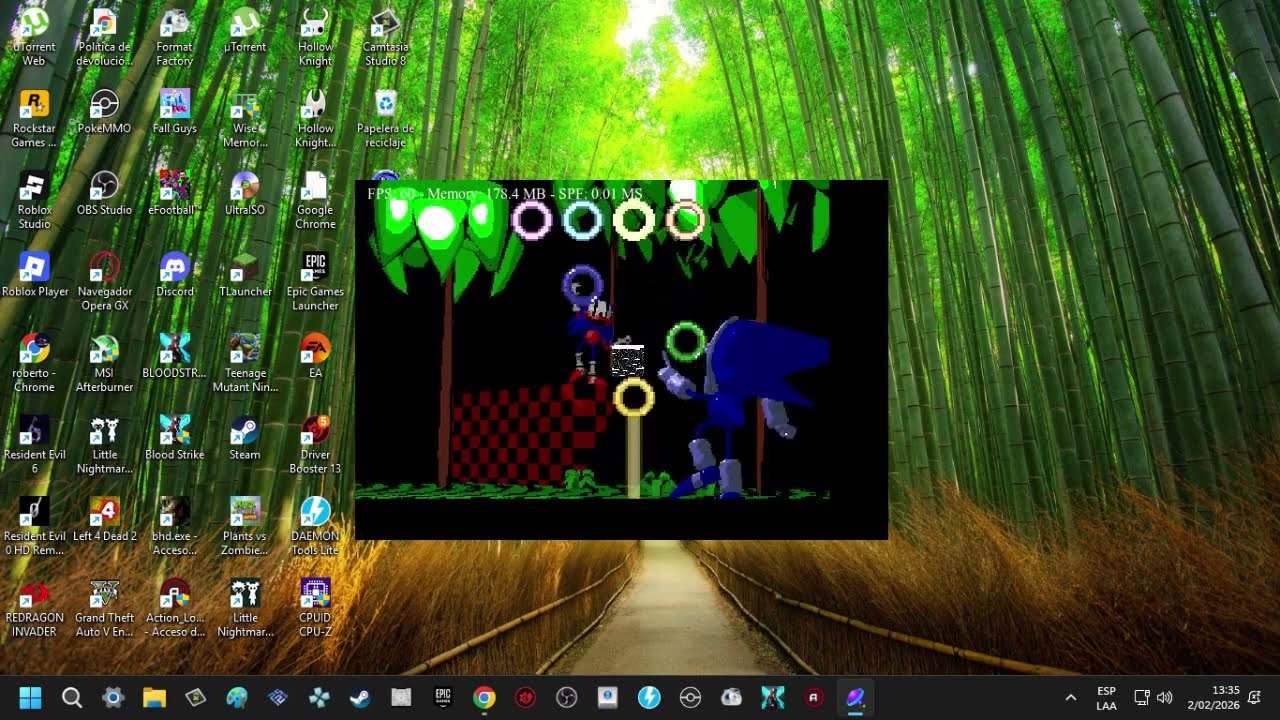This screenshot has height=720, width=1280.
Task: Click the taskbar Search magnifier
Action: (72, 697)
